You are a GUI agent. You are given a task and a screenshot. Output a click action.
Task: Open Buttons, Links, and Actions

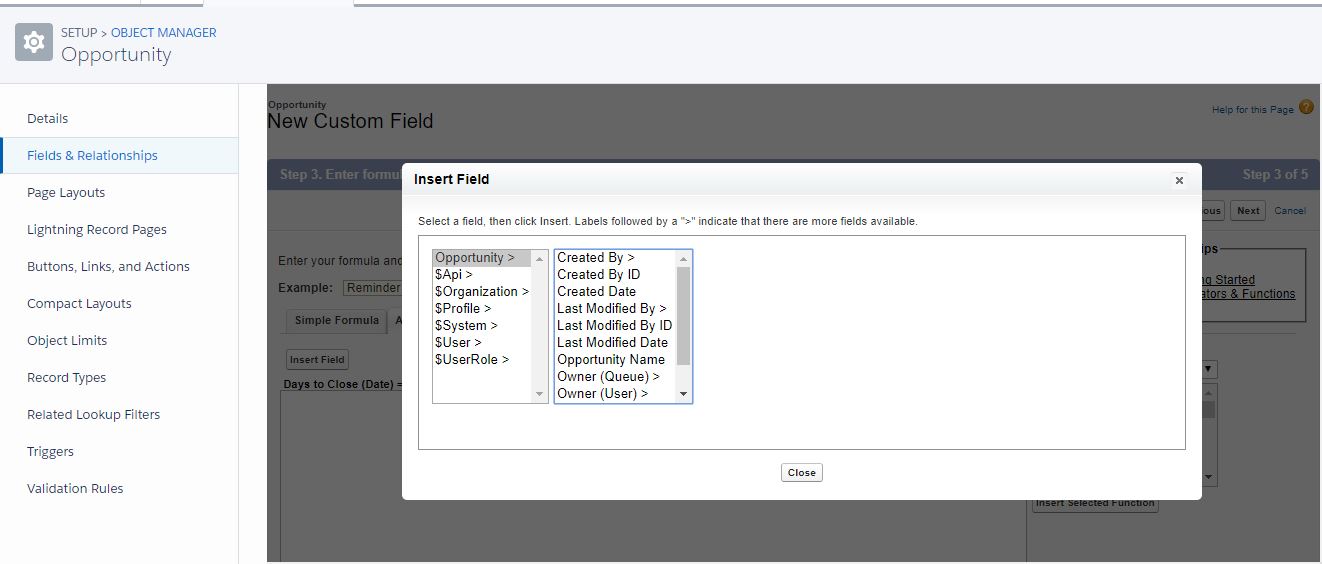pos(108,266)
